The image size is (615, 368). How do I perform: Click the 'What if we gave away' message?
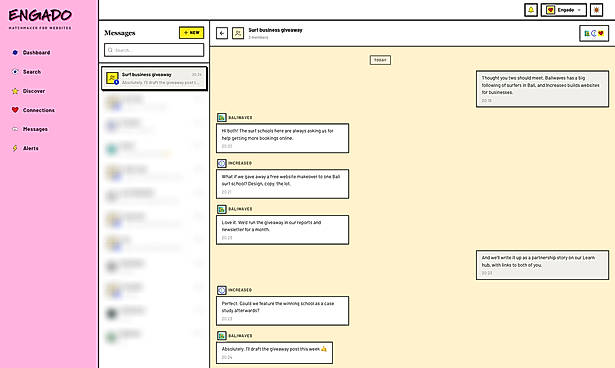282,184
